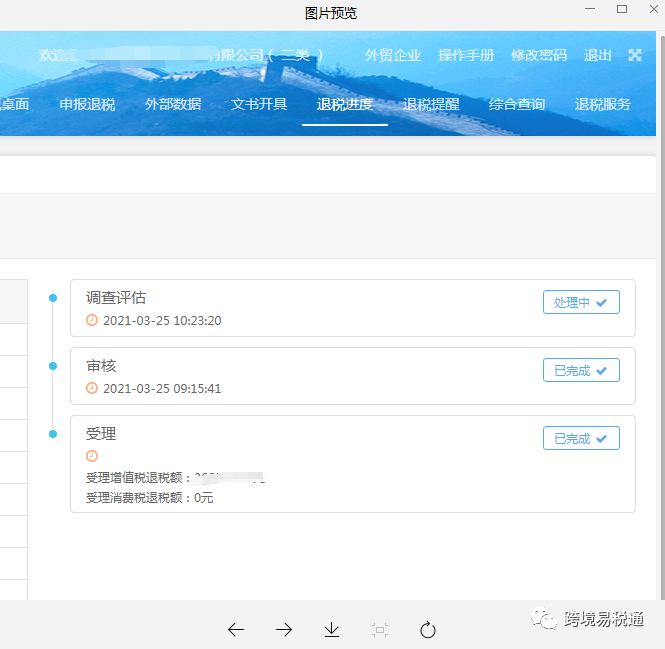Click the clock icon under 受理
The image size is (665, 649).
[x=92, y=456]
